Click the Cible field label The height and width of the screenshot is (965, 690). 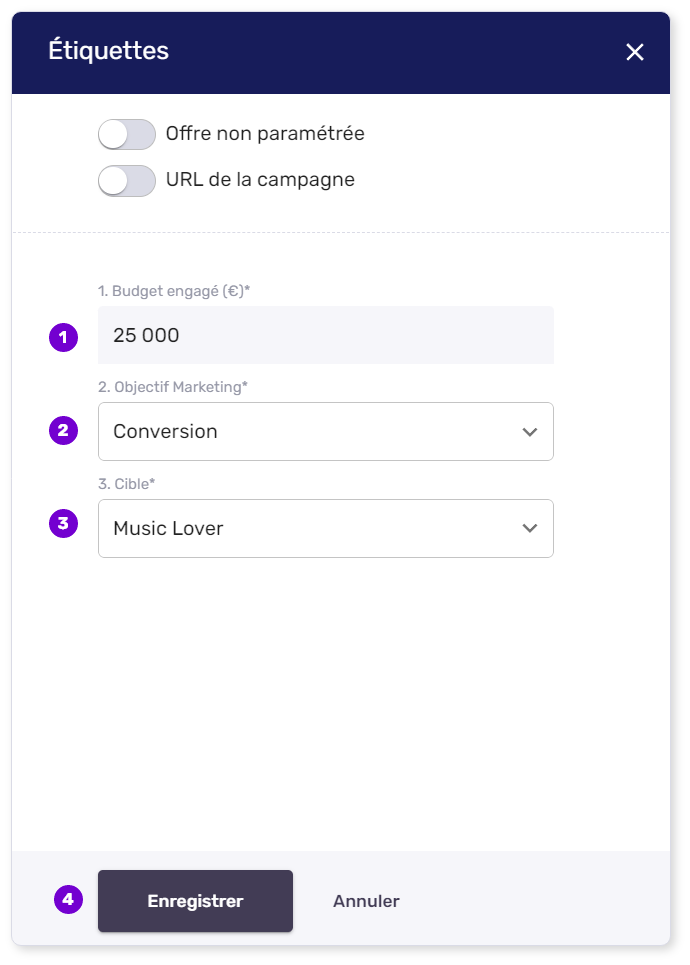click(x=127, y=484)
